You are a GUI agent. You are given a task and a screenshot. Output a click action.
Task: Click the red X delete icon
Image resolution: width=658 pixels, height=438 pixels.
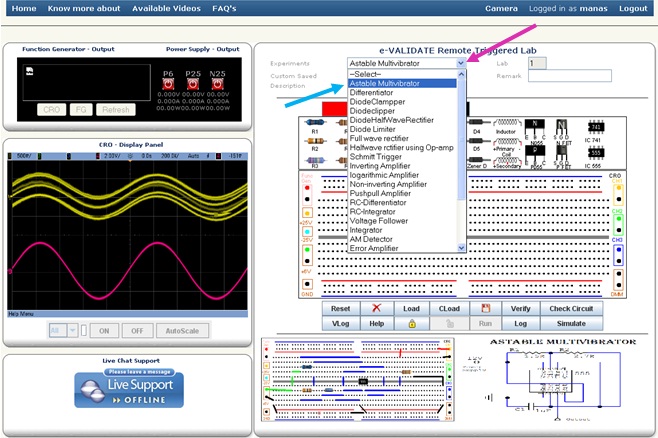(376, 309)
